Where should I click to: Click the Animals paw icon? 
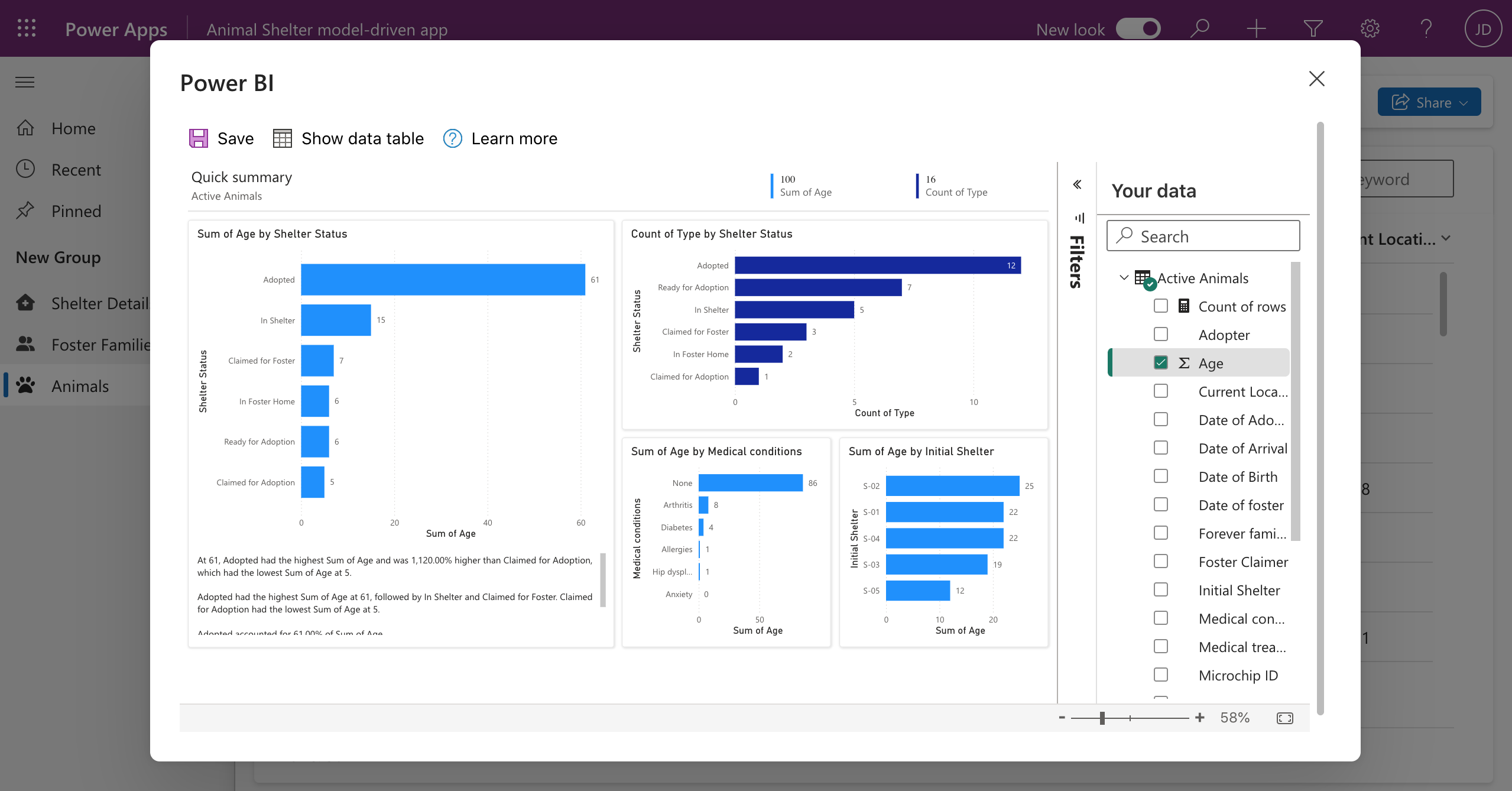coord(25,385)
